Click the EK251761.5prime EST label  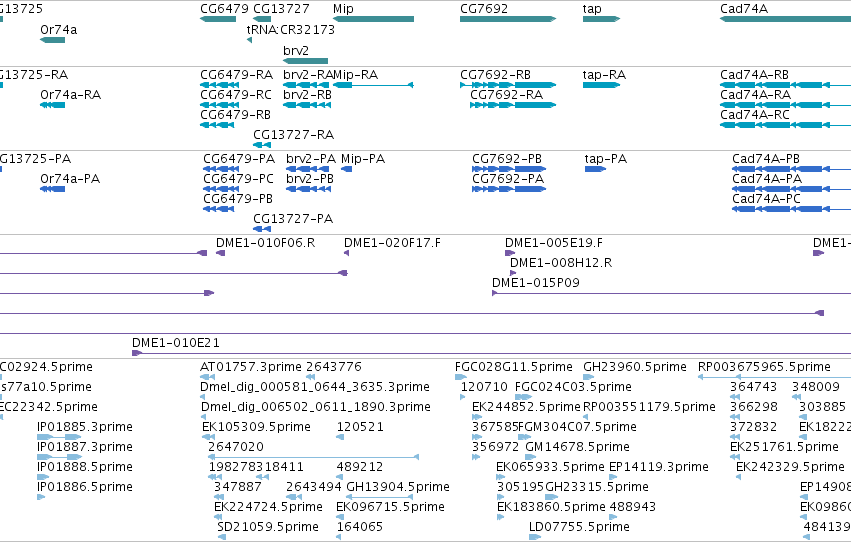click(x=784, y=447)
